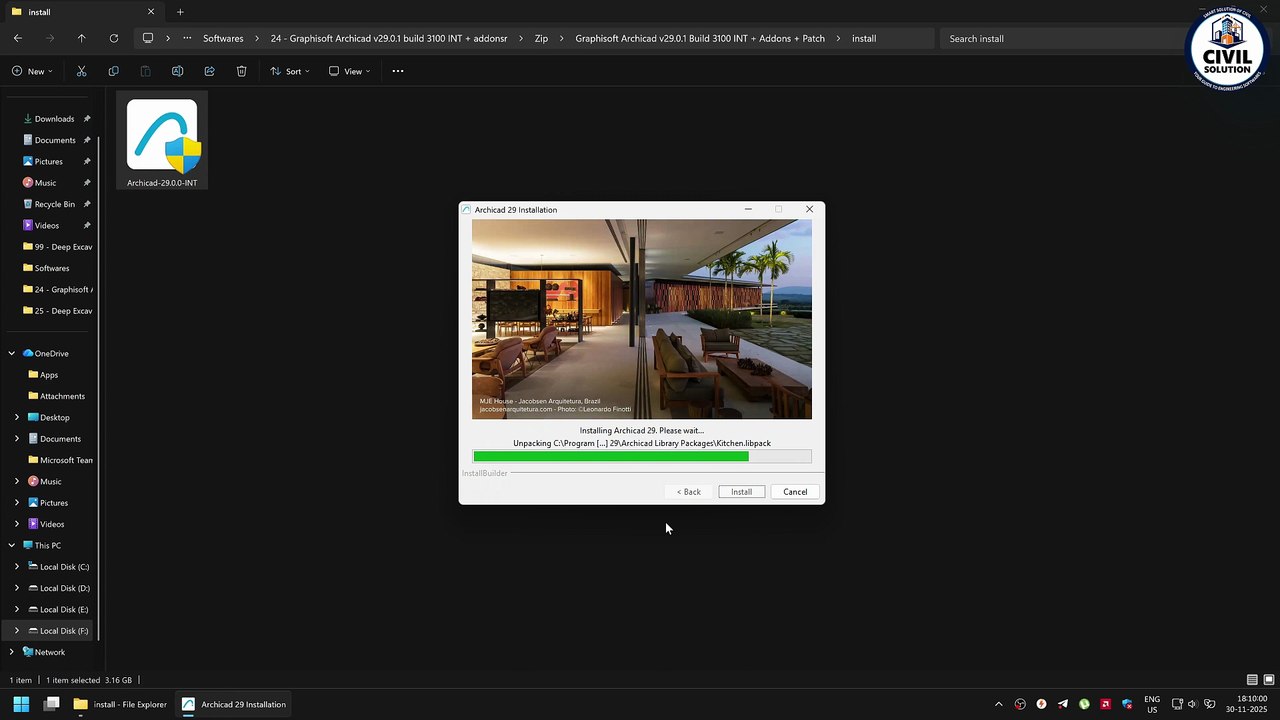Viewport: 1280px width, 720px height.
Task: Expand the Local Disk (C:) node
Action: point(17,567)
